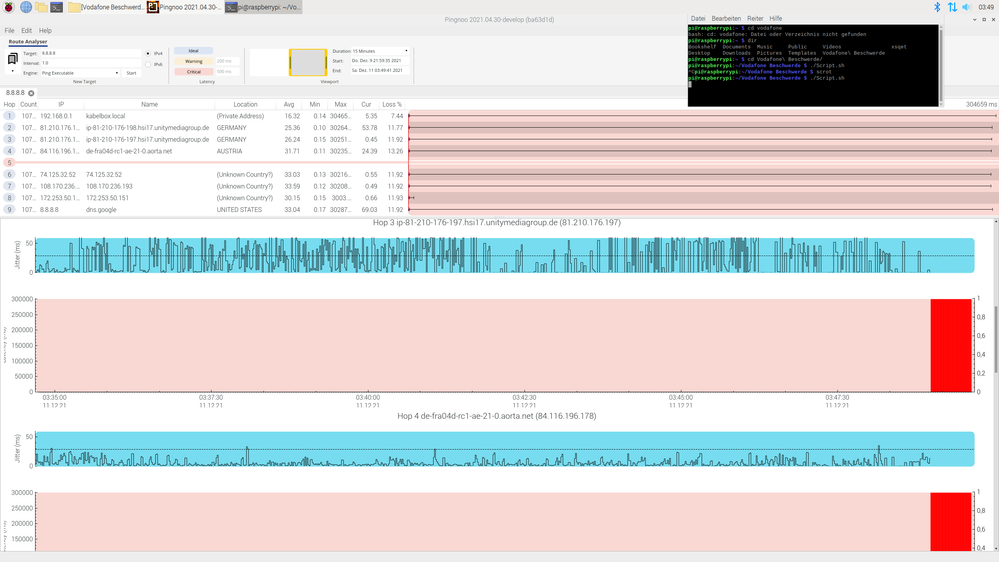Click the target bookmark icon in Route Analyser
The height and width of the screenshot is (562, 999).
[x=12, y=59]
